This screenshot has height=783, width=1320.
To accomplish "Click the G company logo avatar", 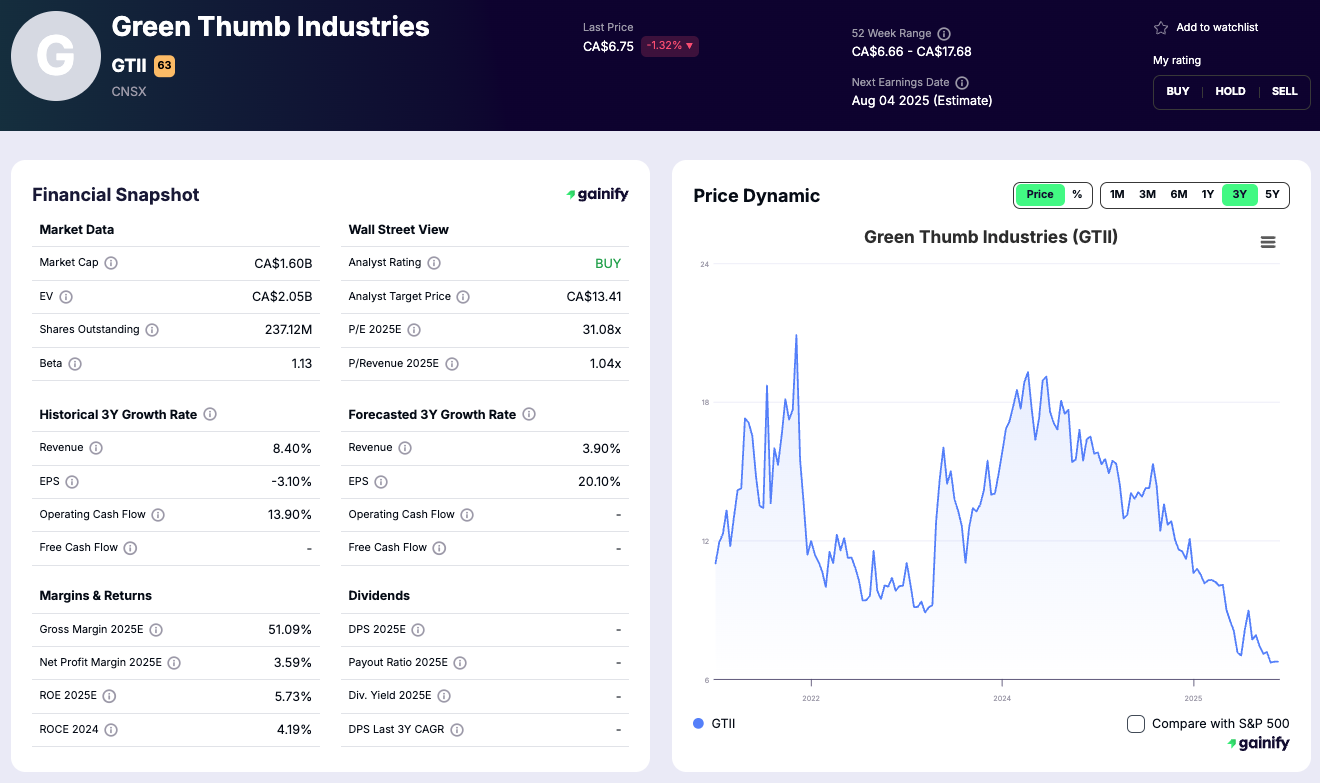I will coord(56,56).
